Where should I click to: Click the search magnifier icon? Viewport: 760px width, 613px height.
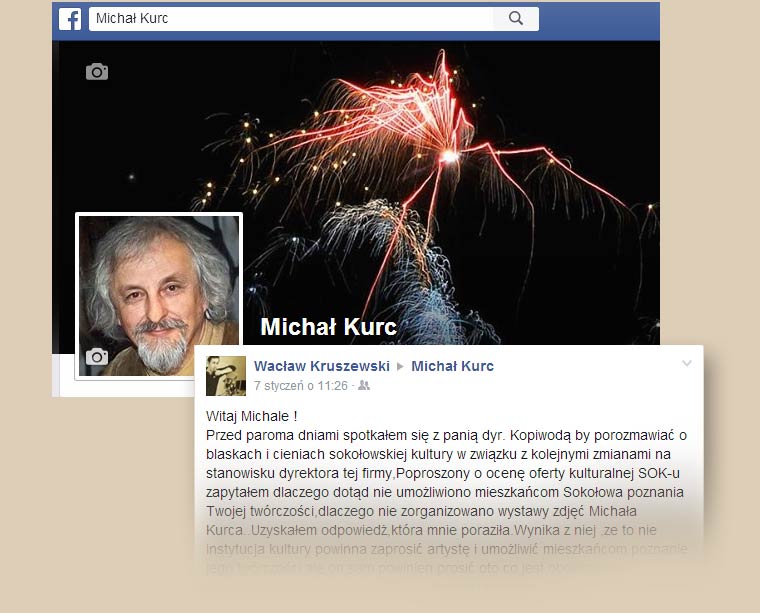pos(516,18)
